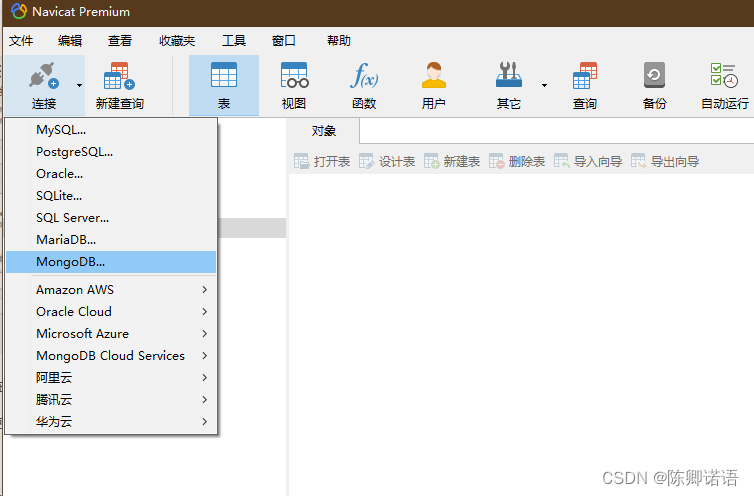Choose MySQL... connection type
Viewport: 754px width, 496px height.
pyautogui.click(x=111, y=130)
